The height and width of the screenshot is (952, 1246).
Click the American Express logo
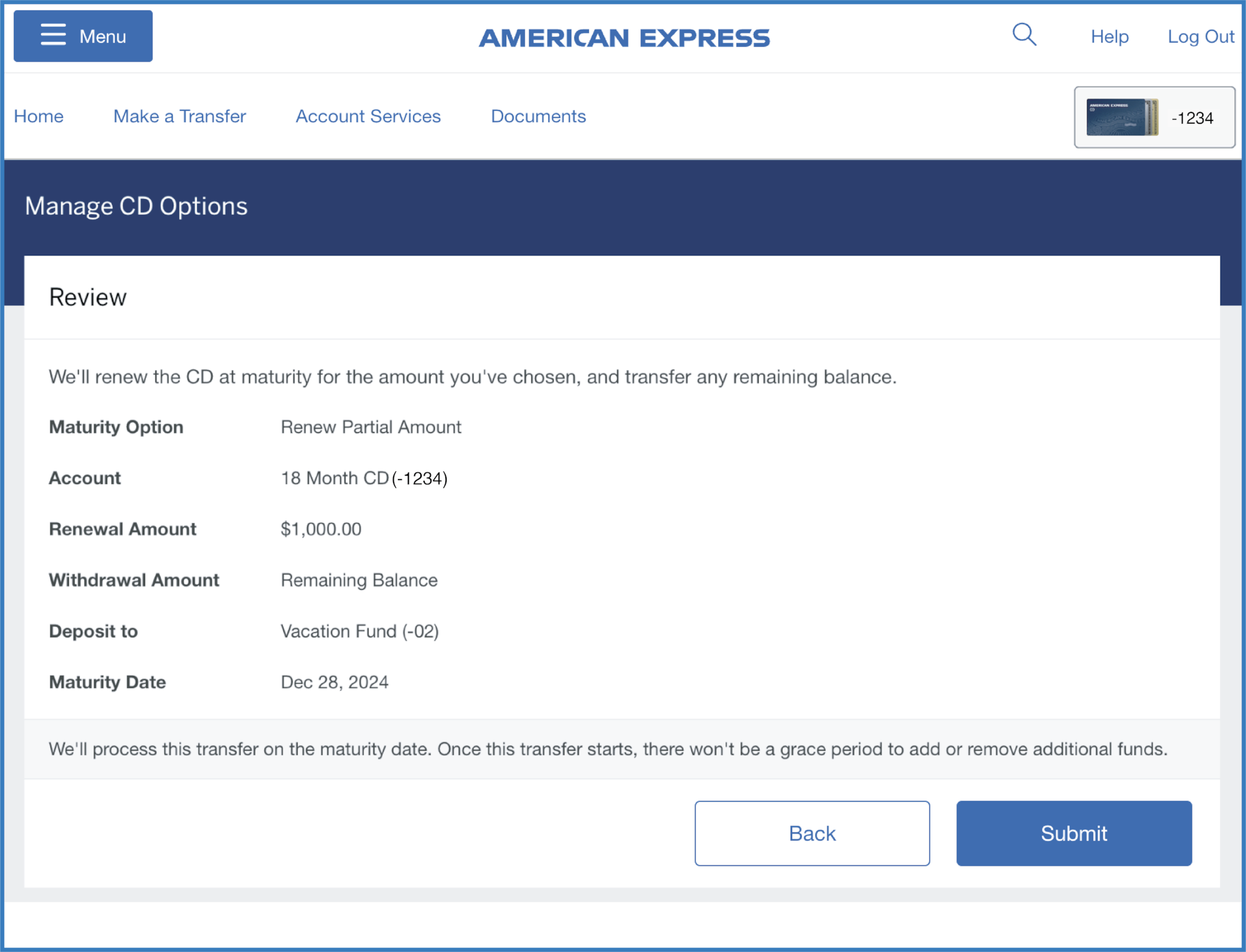(x=624, y=38)
